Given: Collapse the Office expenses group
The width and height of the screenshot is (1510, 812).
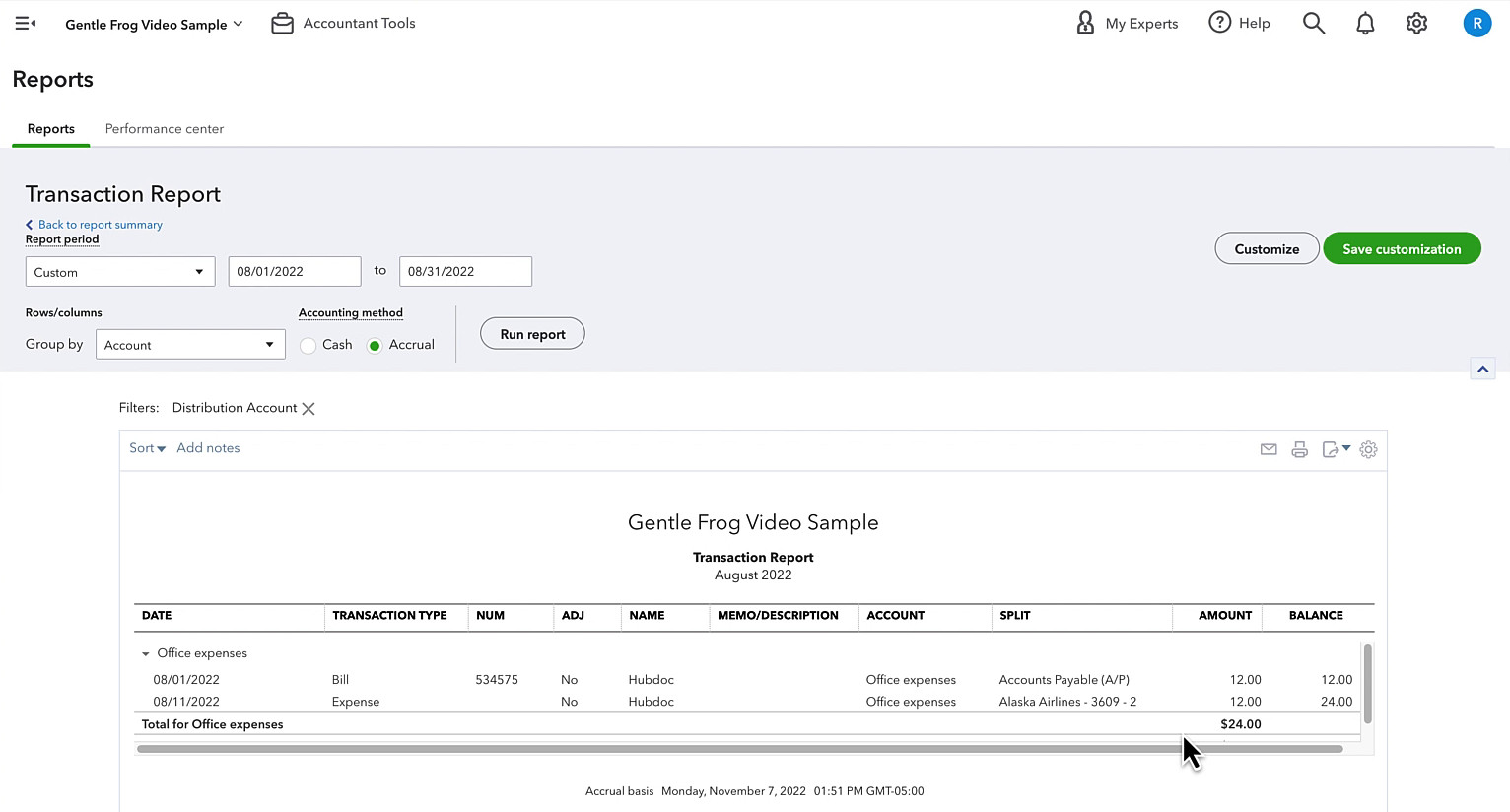Looking at the screenshot, I should (145, 653).
